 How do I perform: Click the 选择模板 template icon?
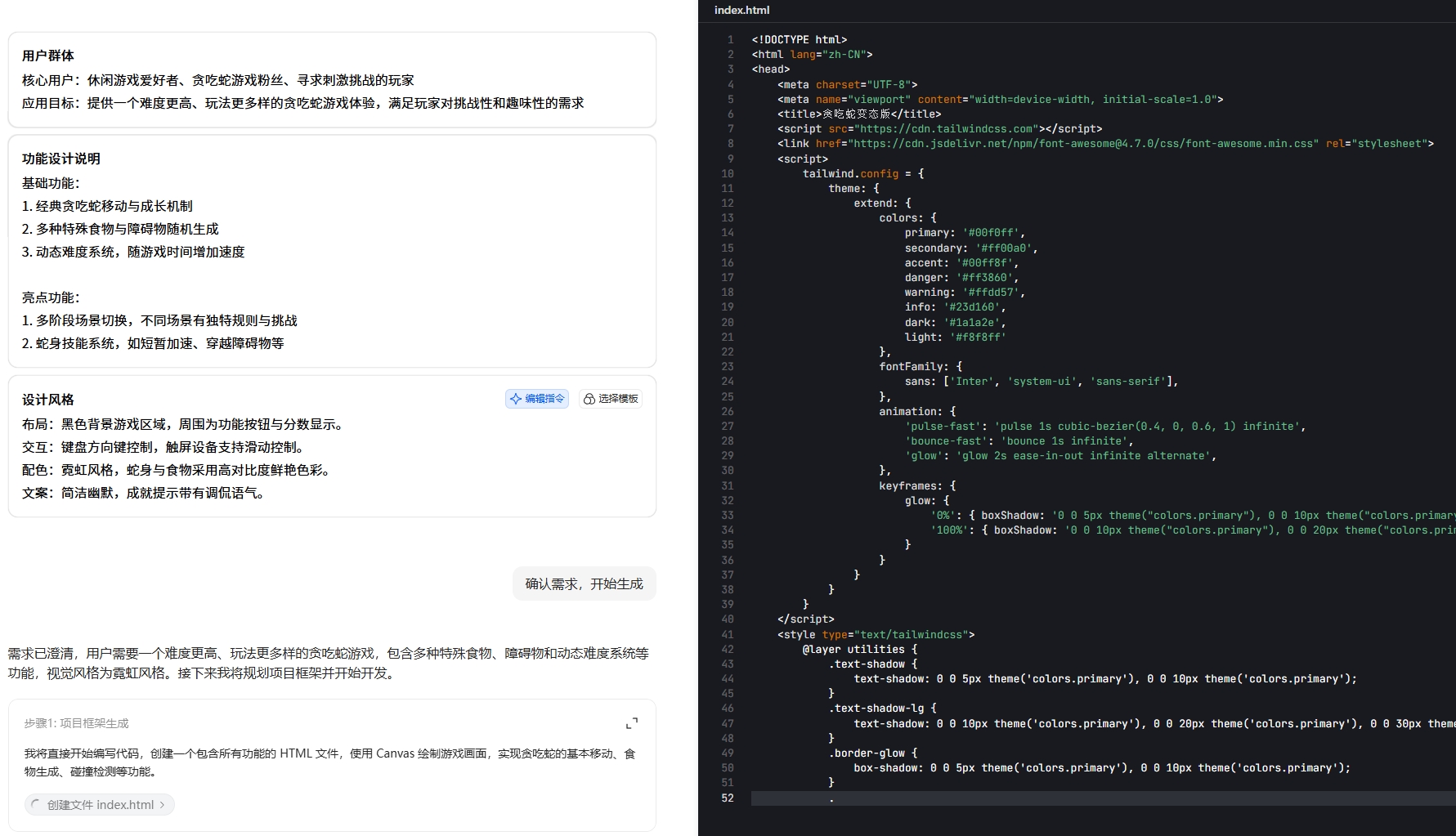click(x=589, y=399)
